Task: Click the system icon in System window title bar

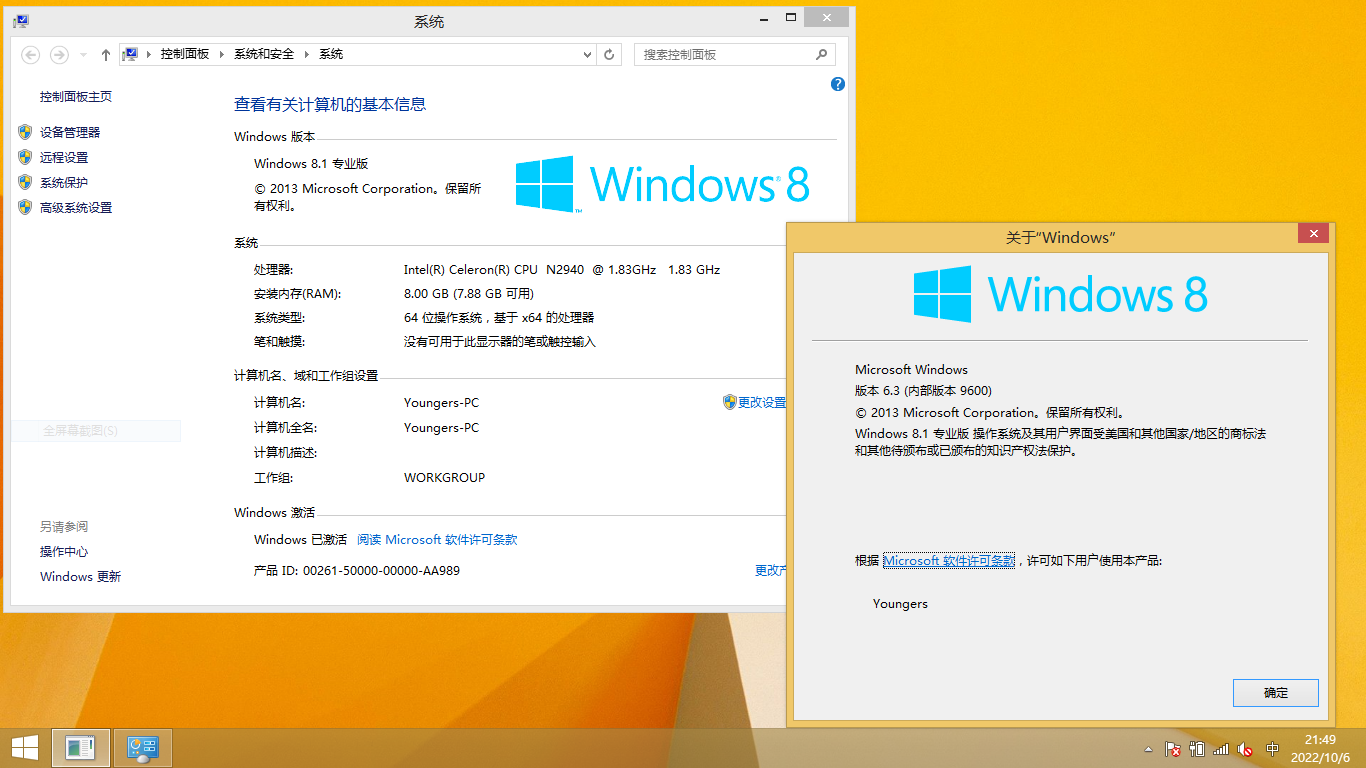Action: click(20, 21)
